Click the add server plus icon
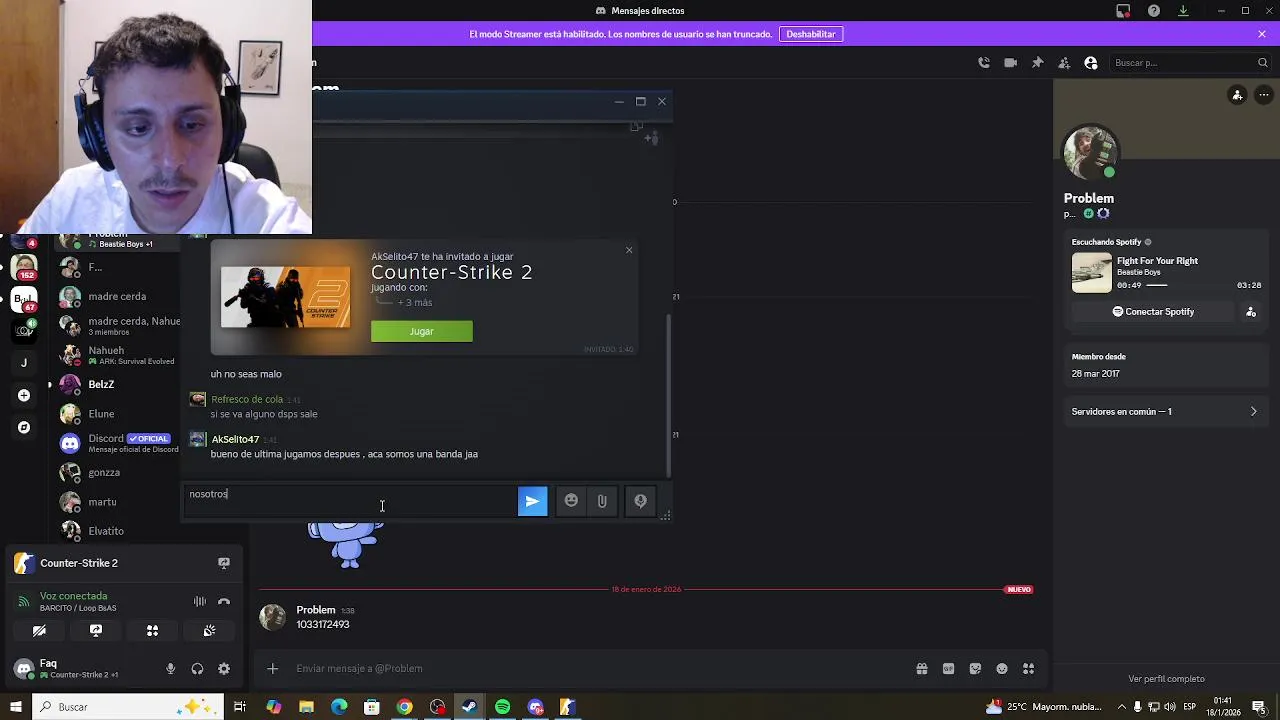 point(24,396)
